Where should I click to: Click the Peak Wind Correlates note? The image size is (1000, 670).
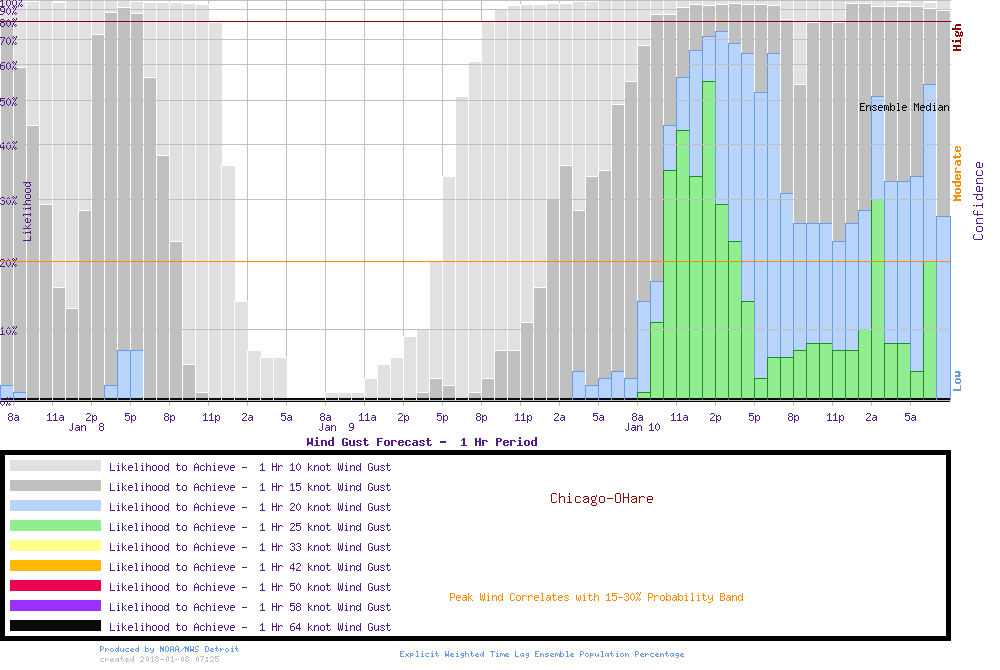(x=596, y=598)
